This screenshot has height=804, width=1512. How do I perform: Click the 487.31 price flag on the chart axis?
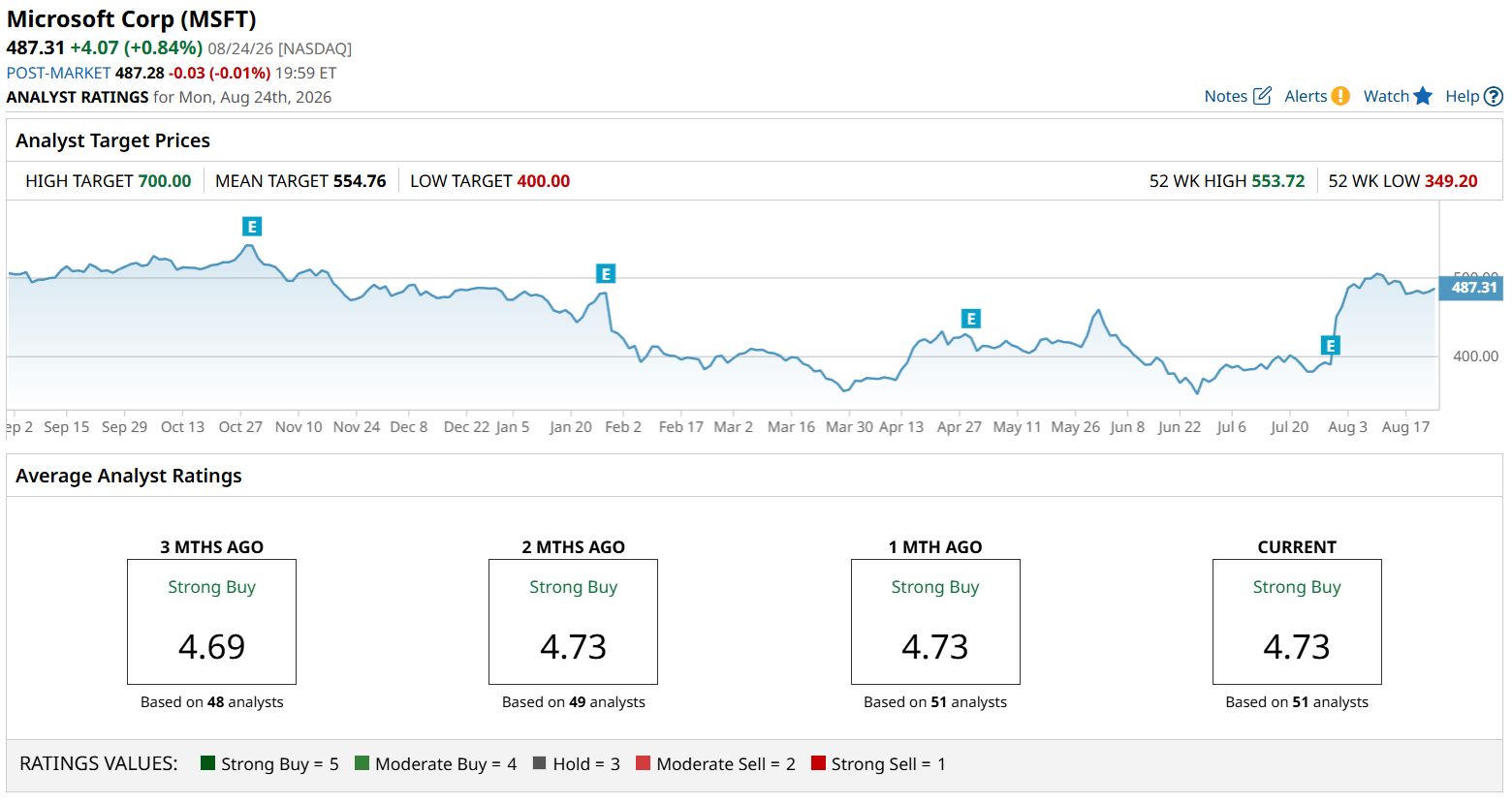point(1471,288)
